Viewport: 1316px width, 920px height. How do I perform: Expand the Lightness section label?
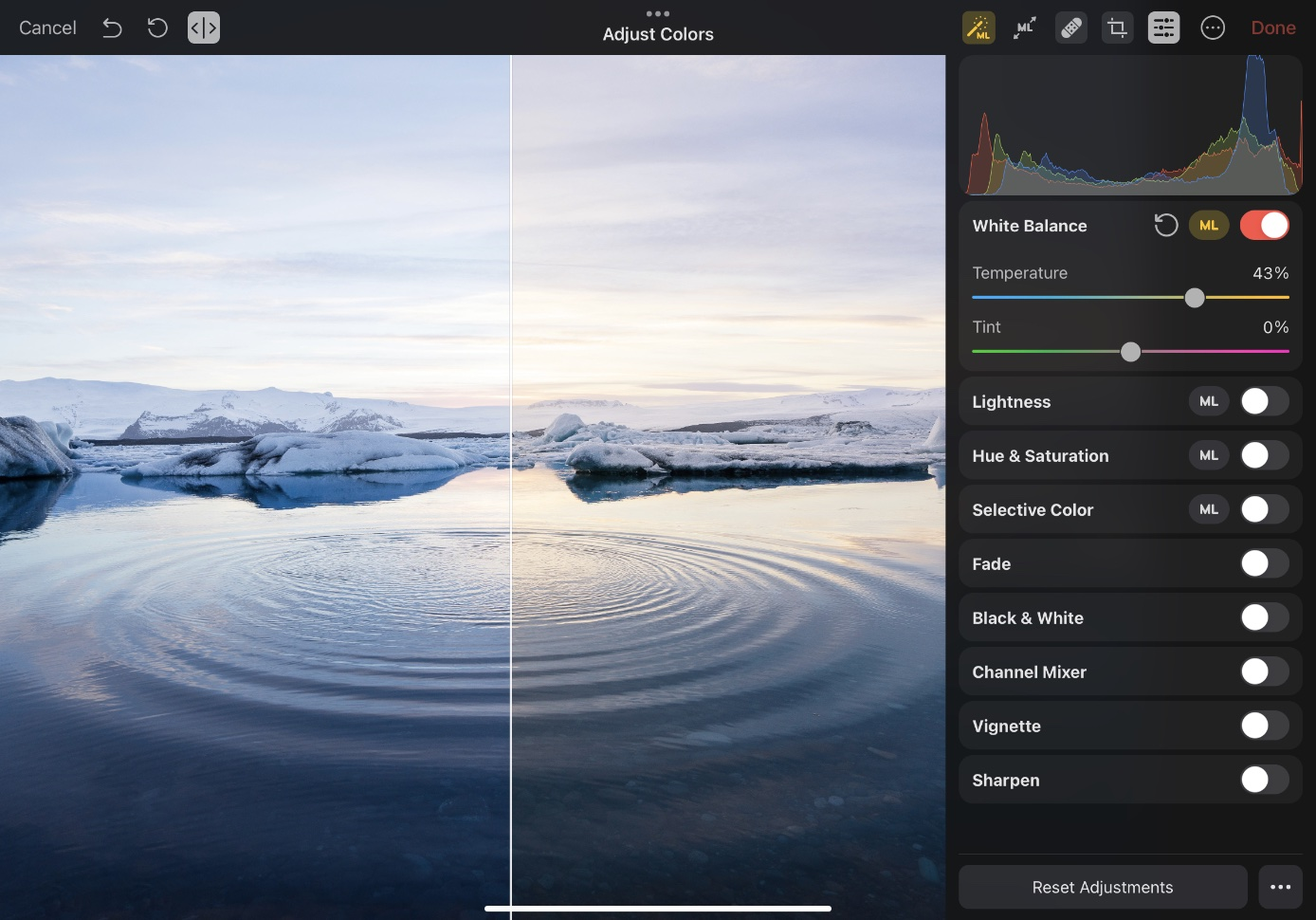click(1011, 401)
